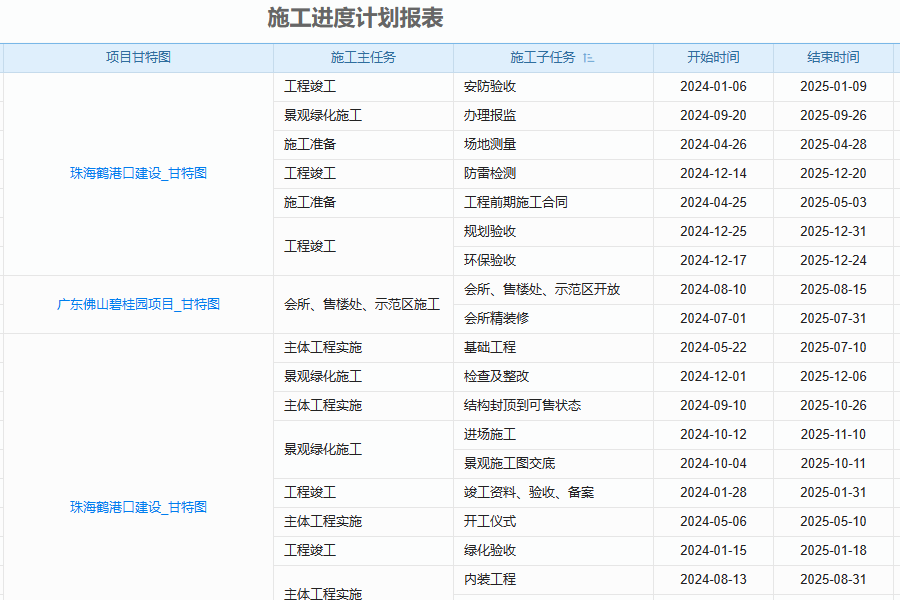The height and width of the screenshot is (600, 900).
Task: Click end date 2025-08-31
Action: click(x=833, y=579)
